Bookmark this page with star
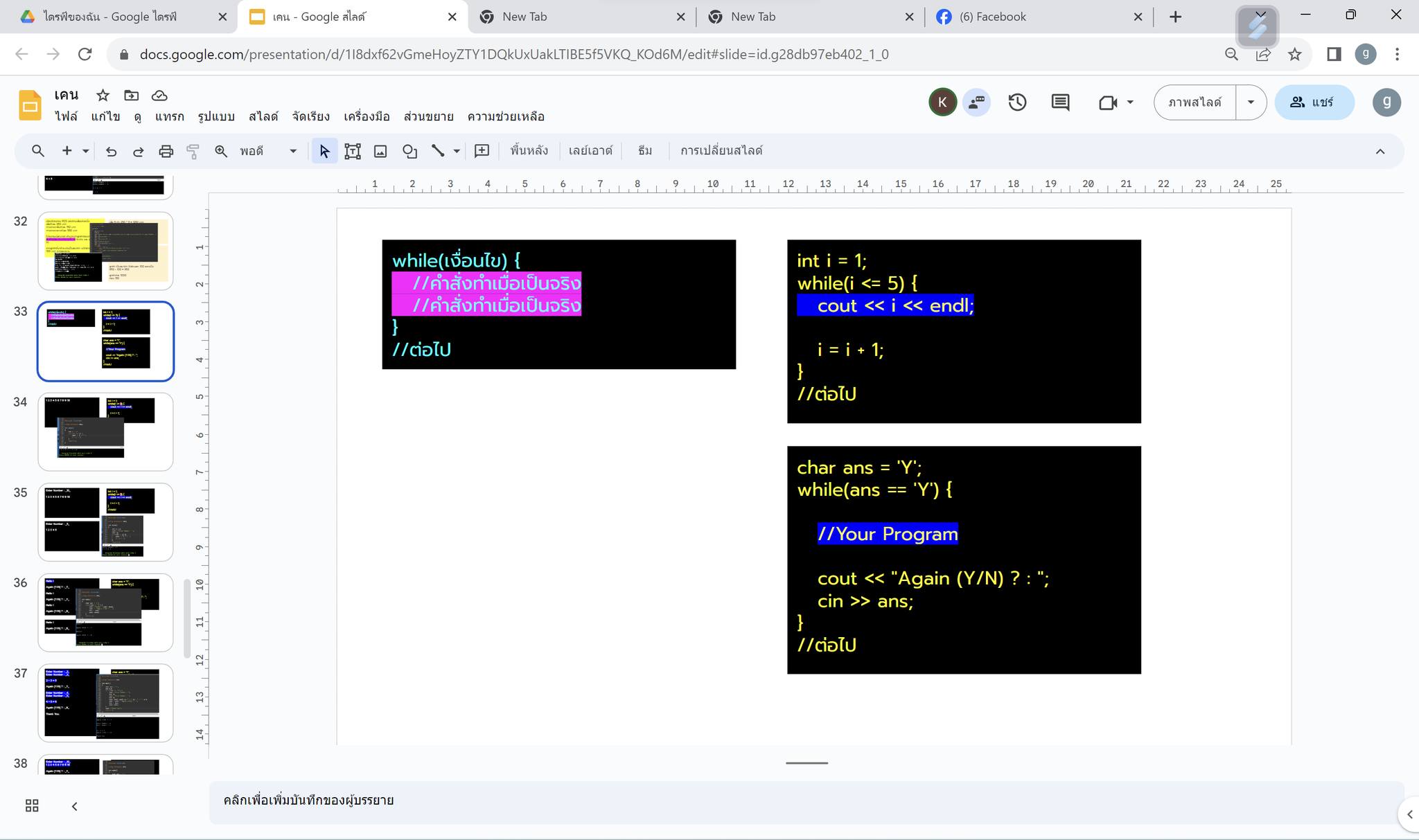Image resolution: width=1419 pixels, height=840 pixels. pos(1294,54)
